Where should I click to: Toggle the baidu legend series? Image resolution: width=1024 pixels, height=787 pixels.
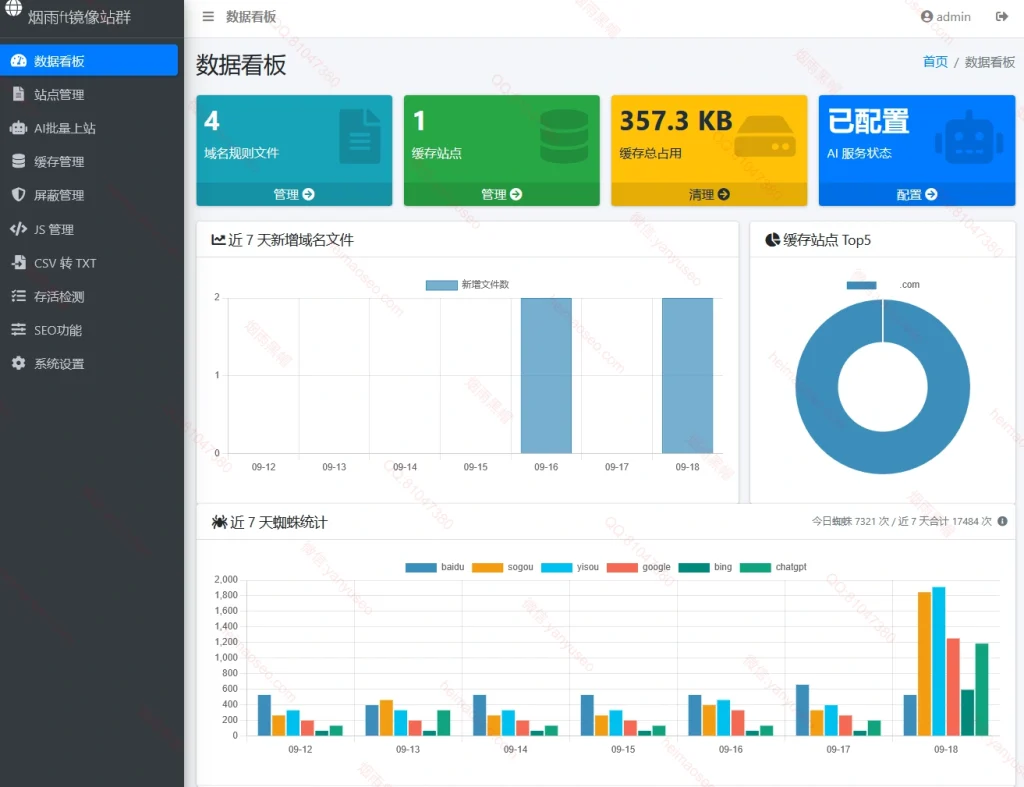[x=434, y=567]
